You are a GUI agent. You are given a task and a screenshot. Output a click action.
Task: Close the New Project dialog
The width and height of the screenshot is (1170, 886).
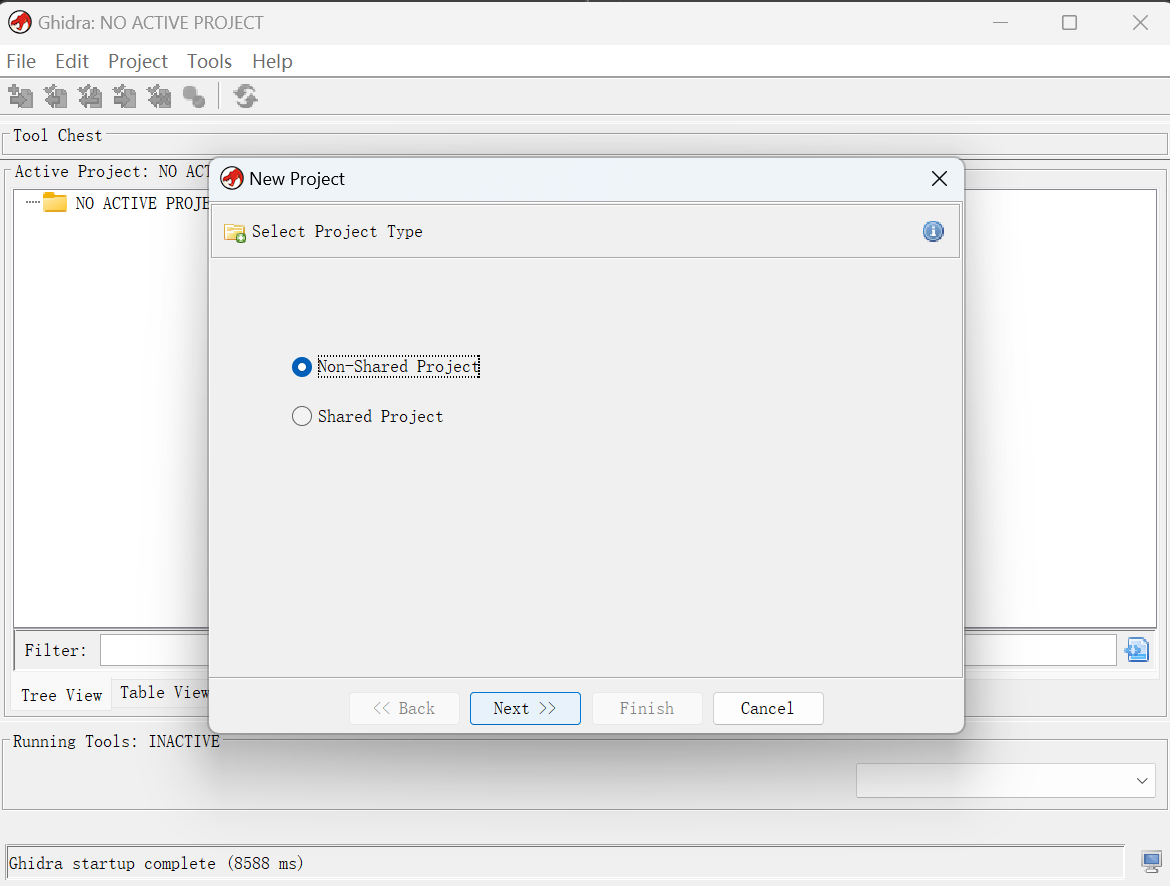coord(939,178)
